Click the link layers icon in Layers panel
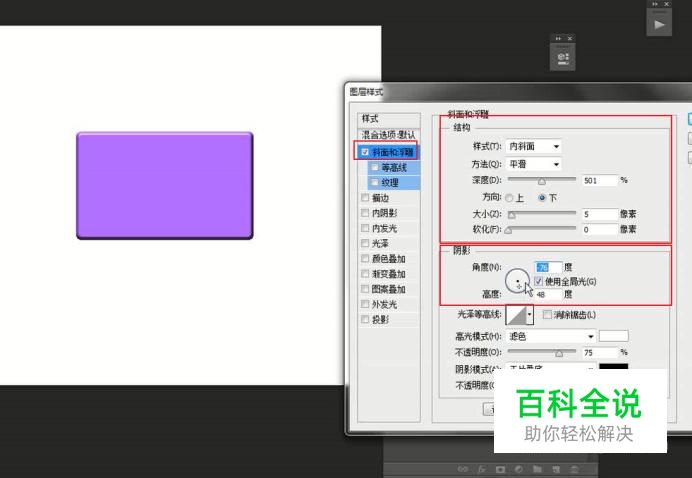 (463, 469)
